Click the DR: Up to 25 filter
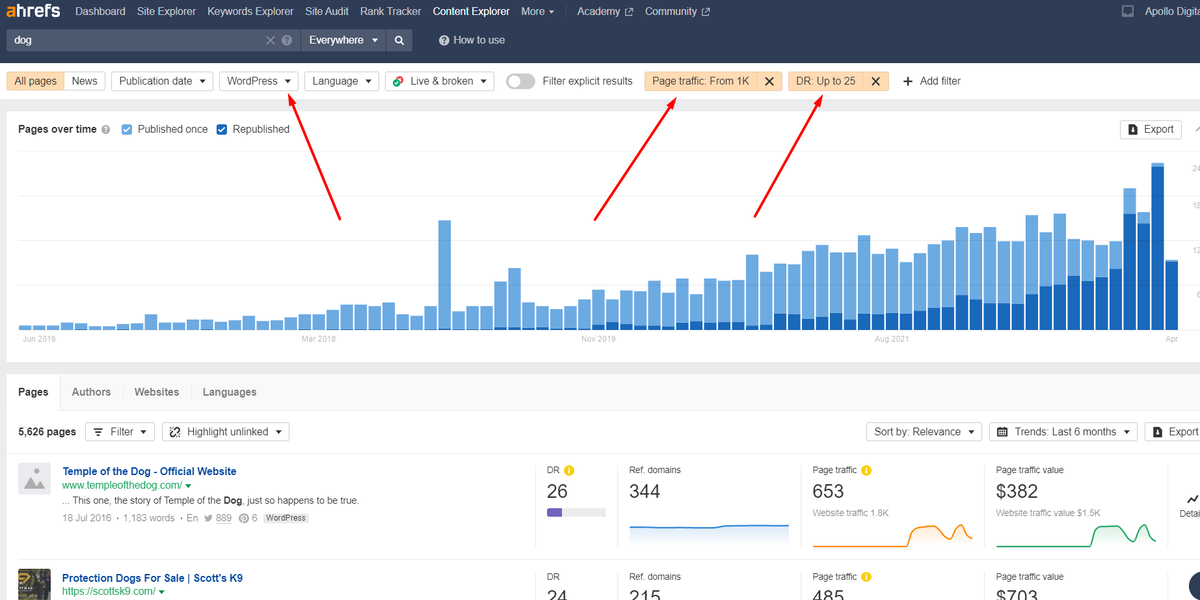 click(x=826, y=81)
